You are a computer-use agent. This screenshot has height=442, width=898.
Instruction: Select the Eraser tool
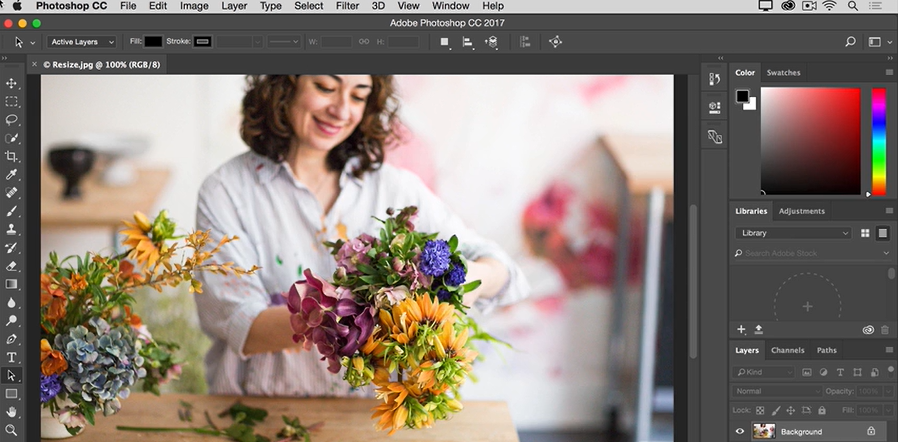pyautogui.click(x=11, y=266)
